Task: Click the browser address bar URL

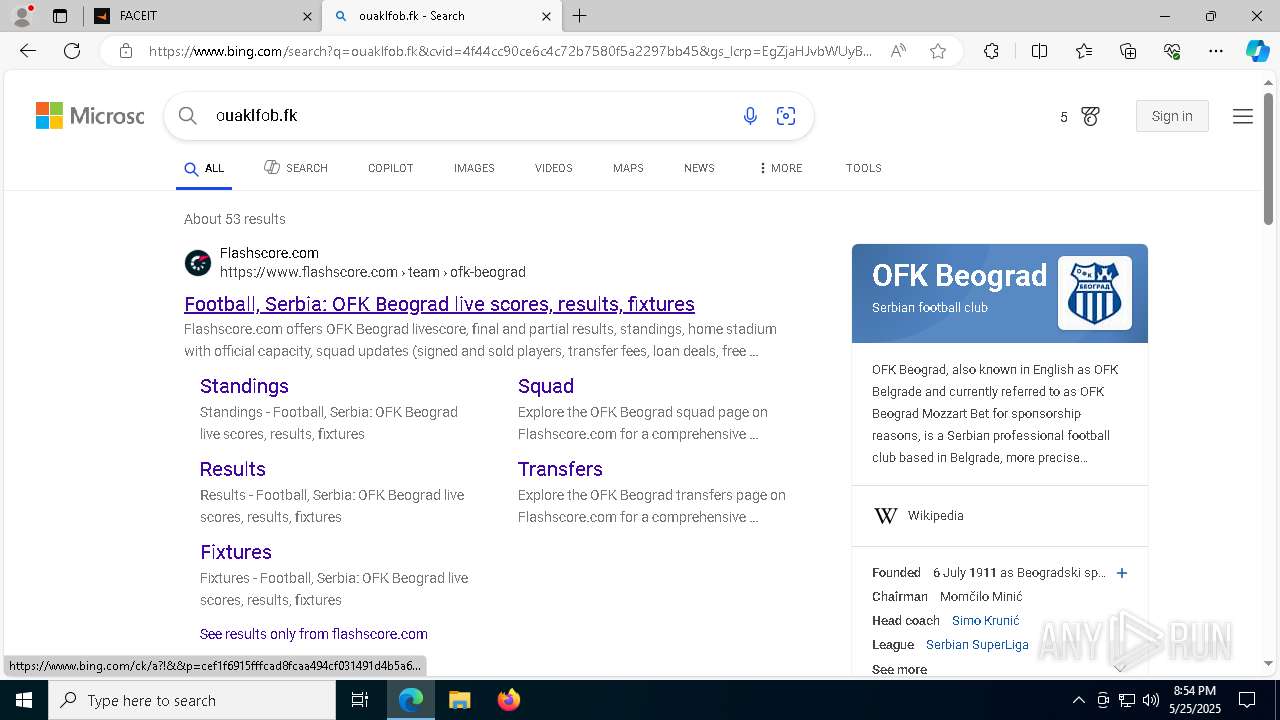Action: [510, 51]
